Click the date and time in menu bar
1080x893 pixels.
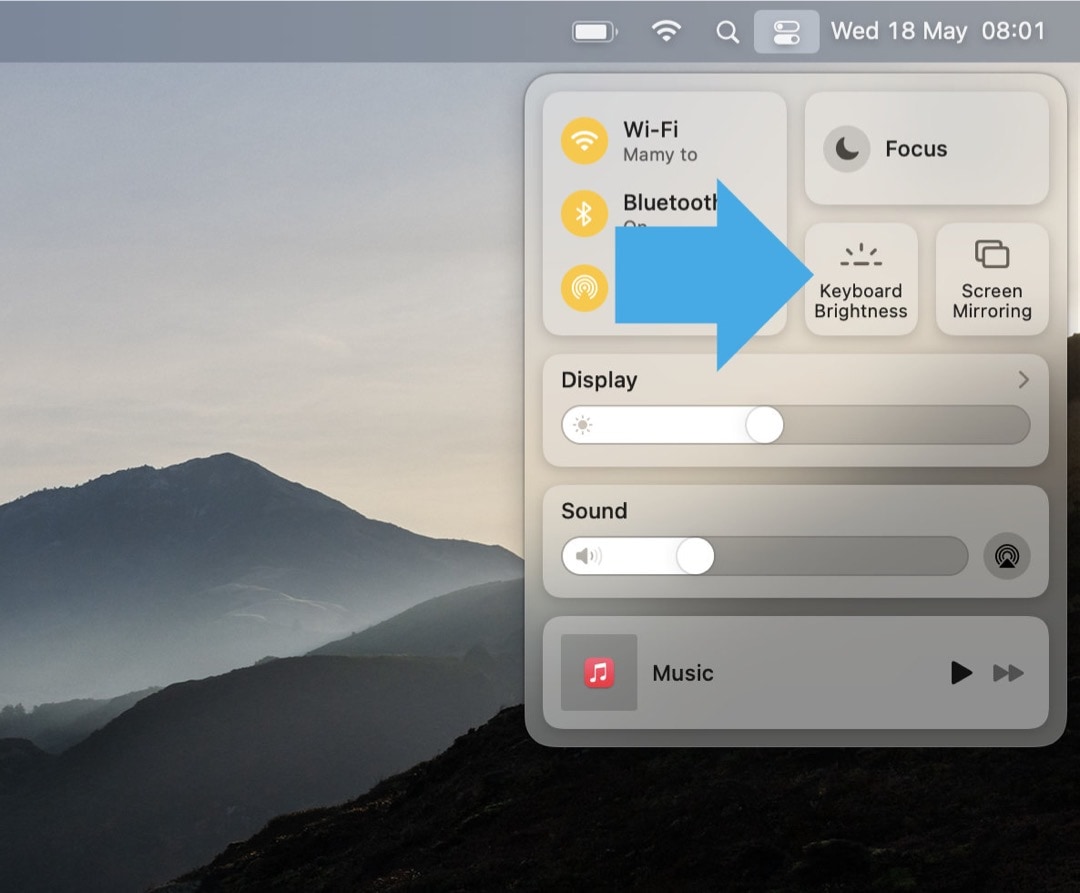click(x=940, y=31)
